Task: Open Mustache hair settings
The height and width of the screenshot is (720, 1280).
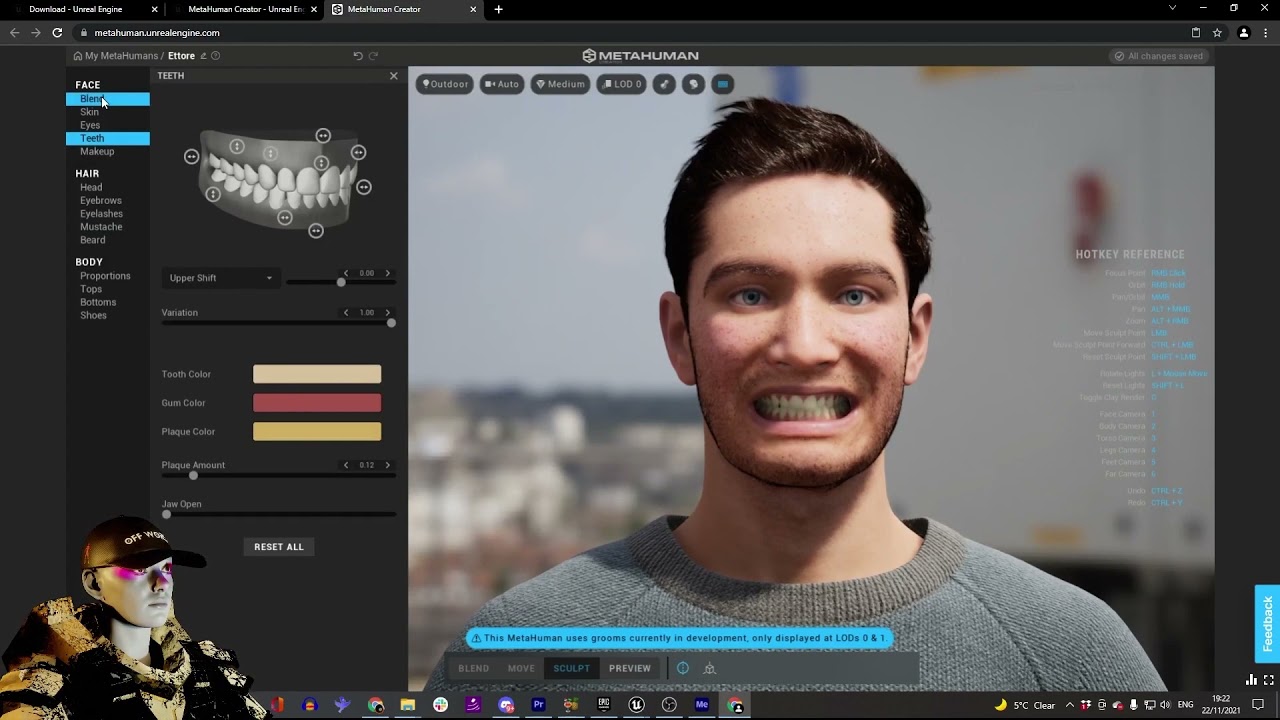Action: click(101, 226)
